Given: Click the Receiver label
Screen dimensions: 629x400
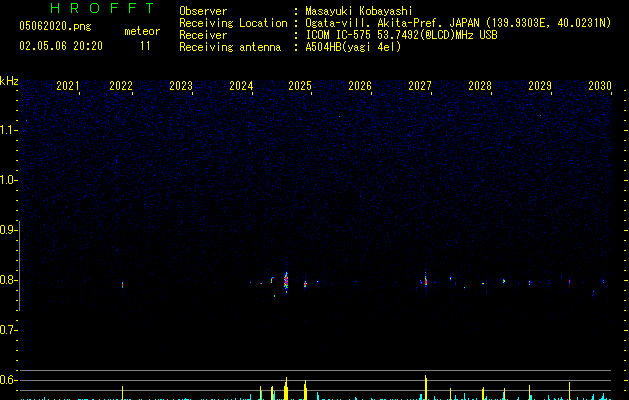Looking at the screenshot, I should [x=203, y=35].
